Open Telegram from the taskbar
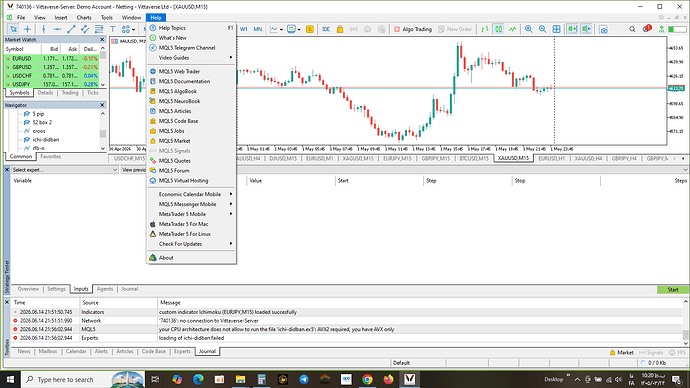Image resolution: width=690 pixels, height=388 pixels. click(x=304, y=379)
